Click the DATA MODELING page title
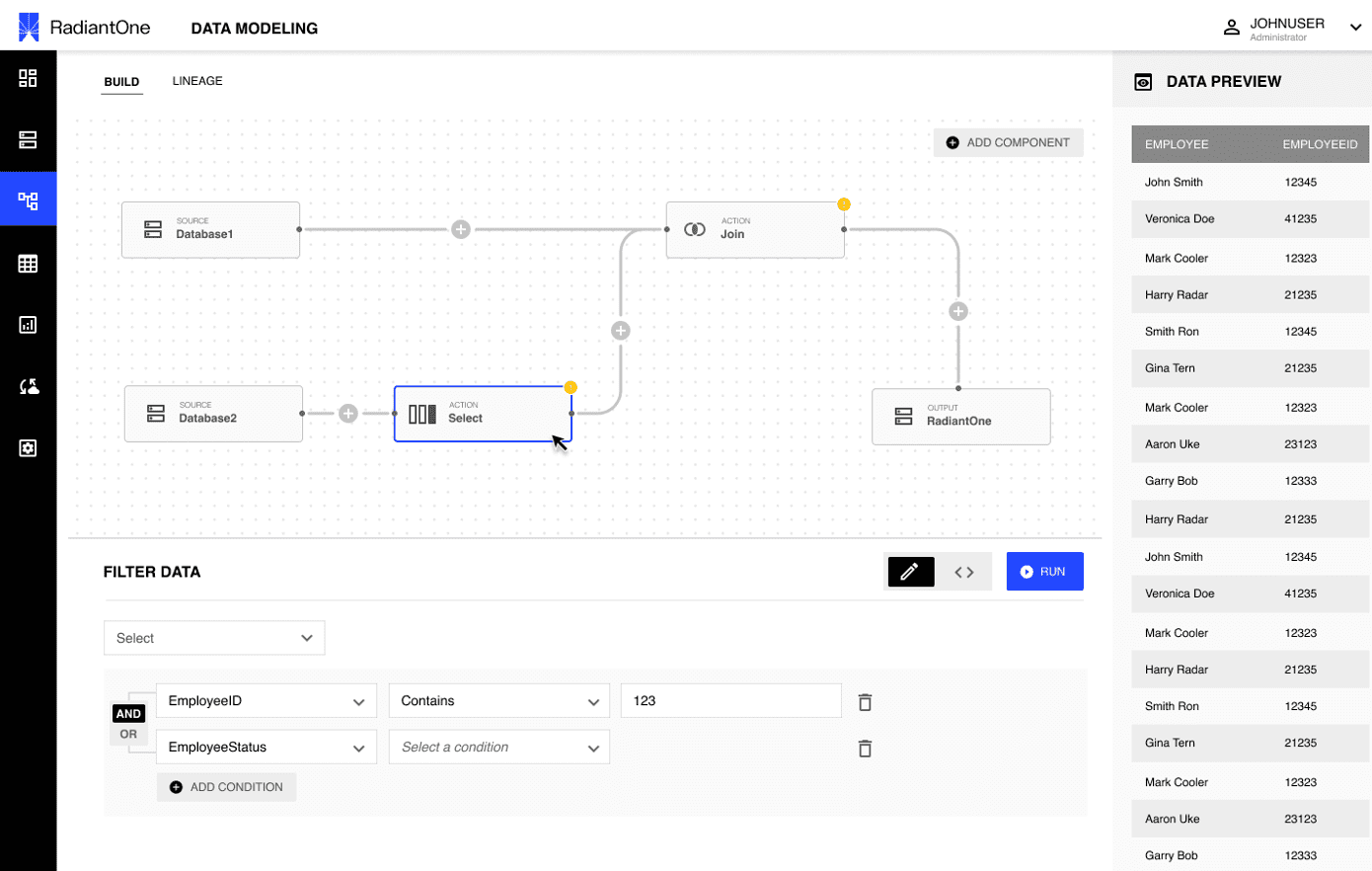 tap(255, 29)
